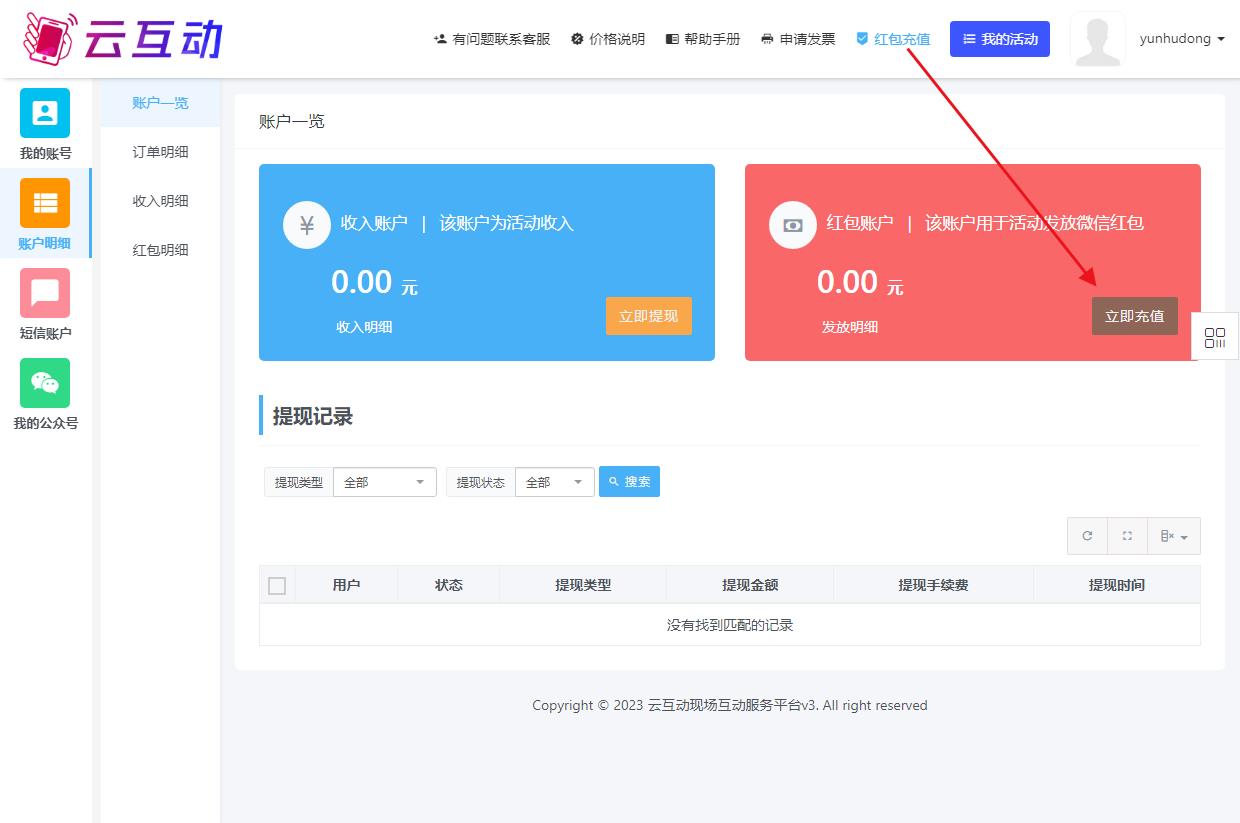The width and height of the screenshot is (1240, 823).
Task: Open the 我的账号 sidebar icon
Action: [45, 113]
